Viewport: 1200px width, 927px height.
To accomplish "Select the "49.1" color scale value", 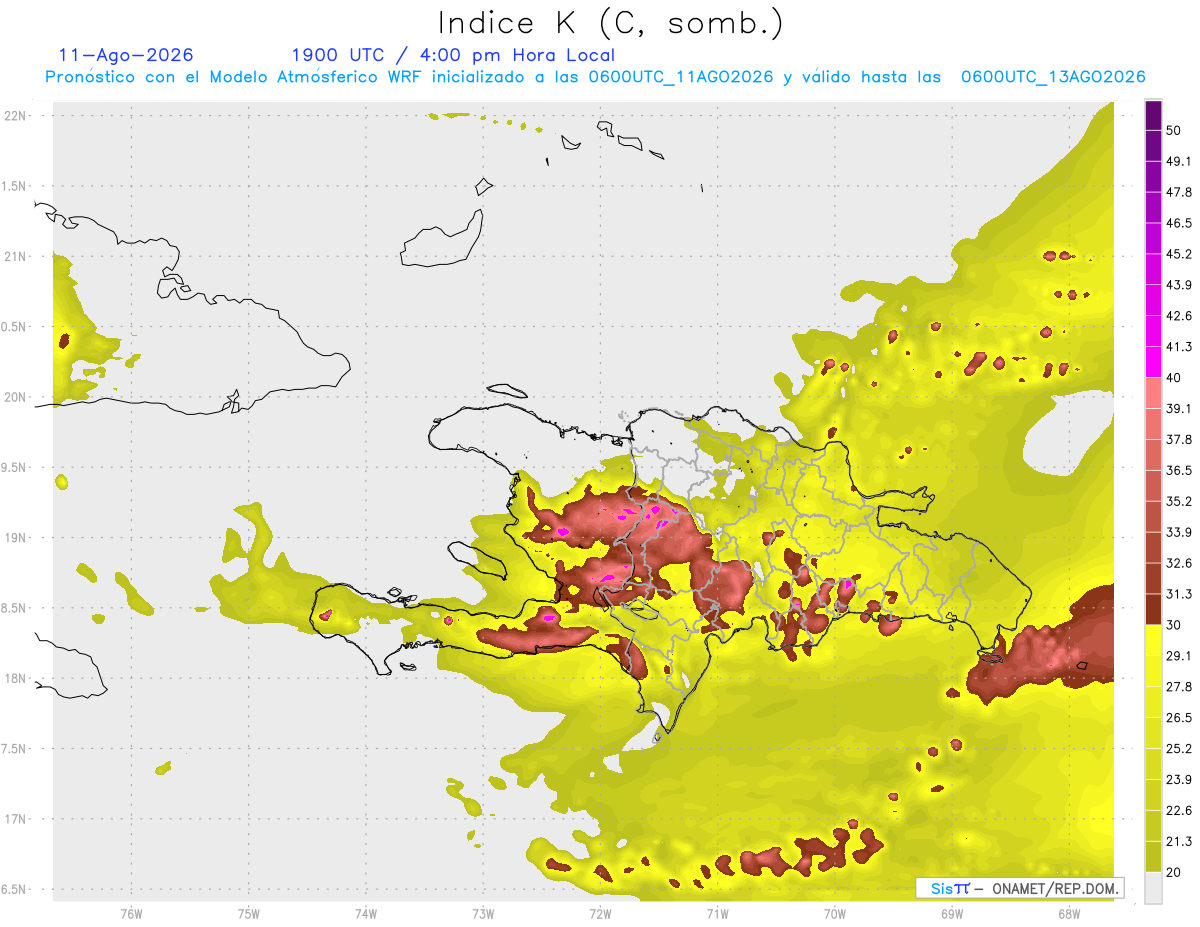I will coord(1178,161).
